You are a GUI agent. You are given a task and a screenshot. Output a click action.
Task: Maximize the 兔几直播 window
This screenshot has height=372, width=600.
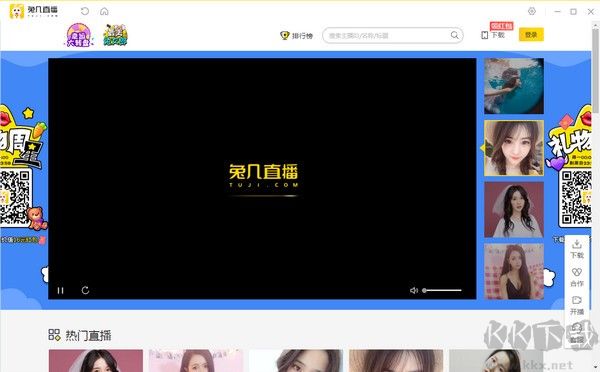(x=573, y=11)
